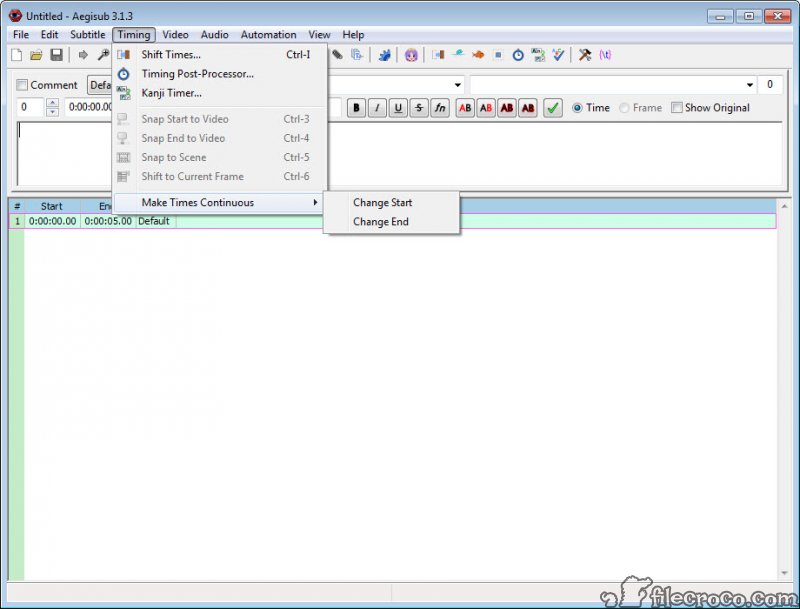Pick shadow color with fourth AB button

[528, 108]
